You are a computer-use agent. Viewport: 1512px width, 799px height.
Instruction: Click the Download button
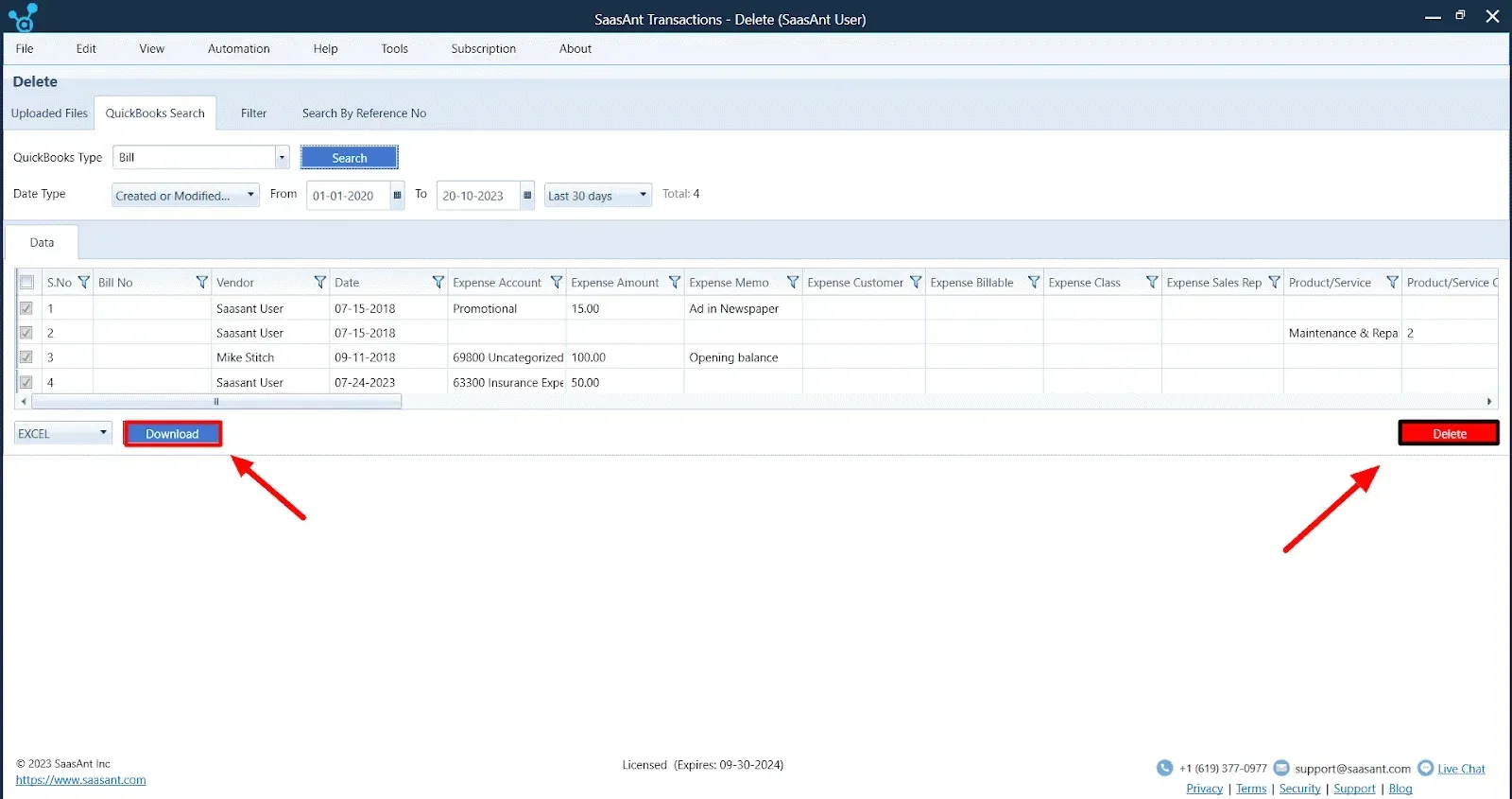tap(172, 433)
